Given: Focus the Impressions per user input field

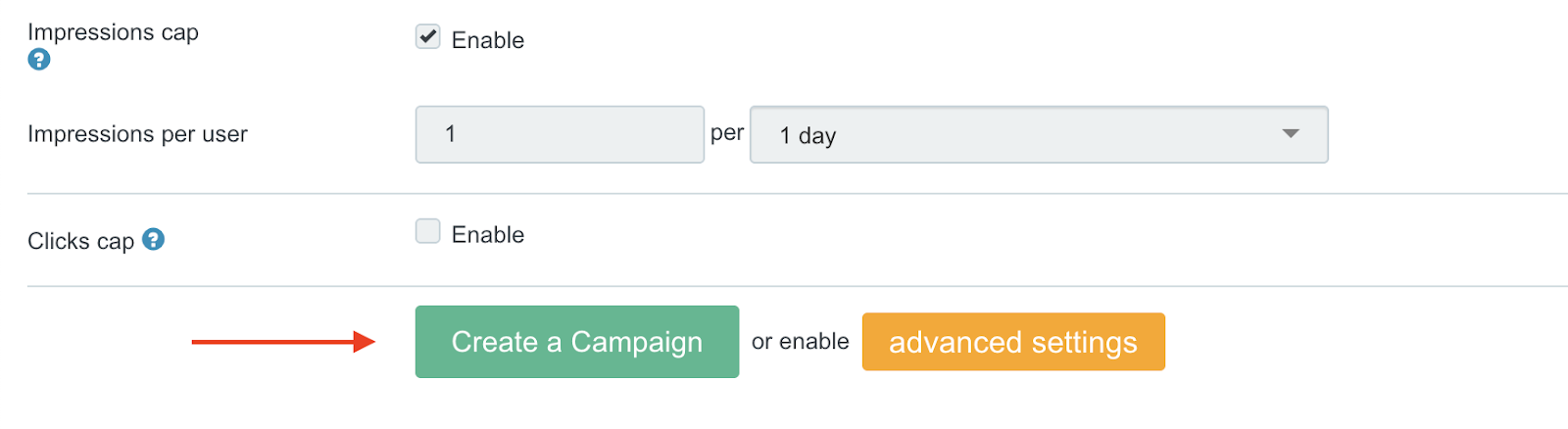Looking at the screenshot, I should [x=560, y=134].
